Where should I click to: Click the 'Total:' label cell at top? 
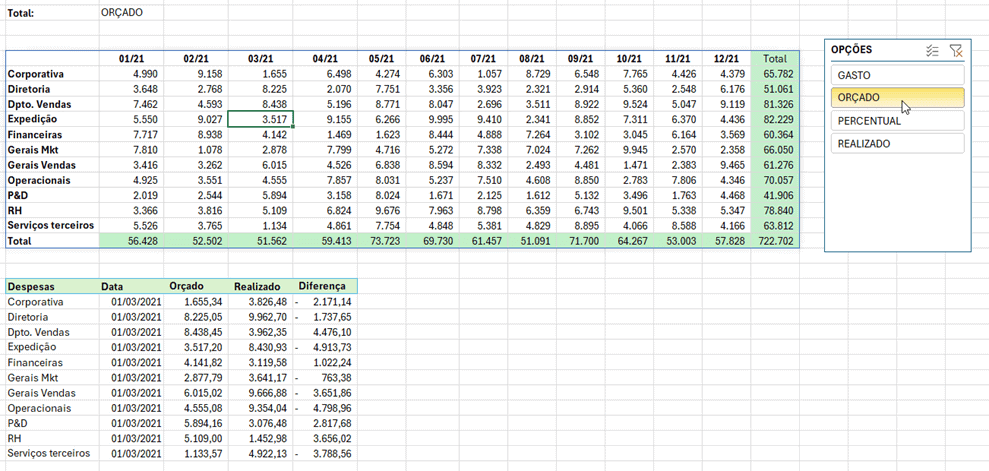pos(52,13)
